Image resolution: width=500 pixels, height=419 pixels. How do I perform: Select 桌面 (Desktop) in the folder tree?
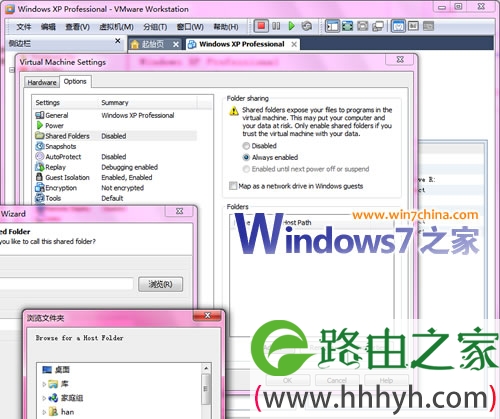tap(56, 370)
